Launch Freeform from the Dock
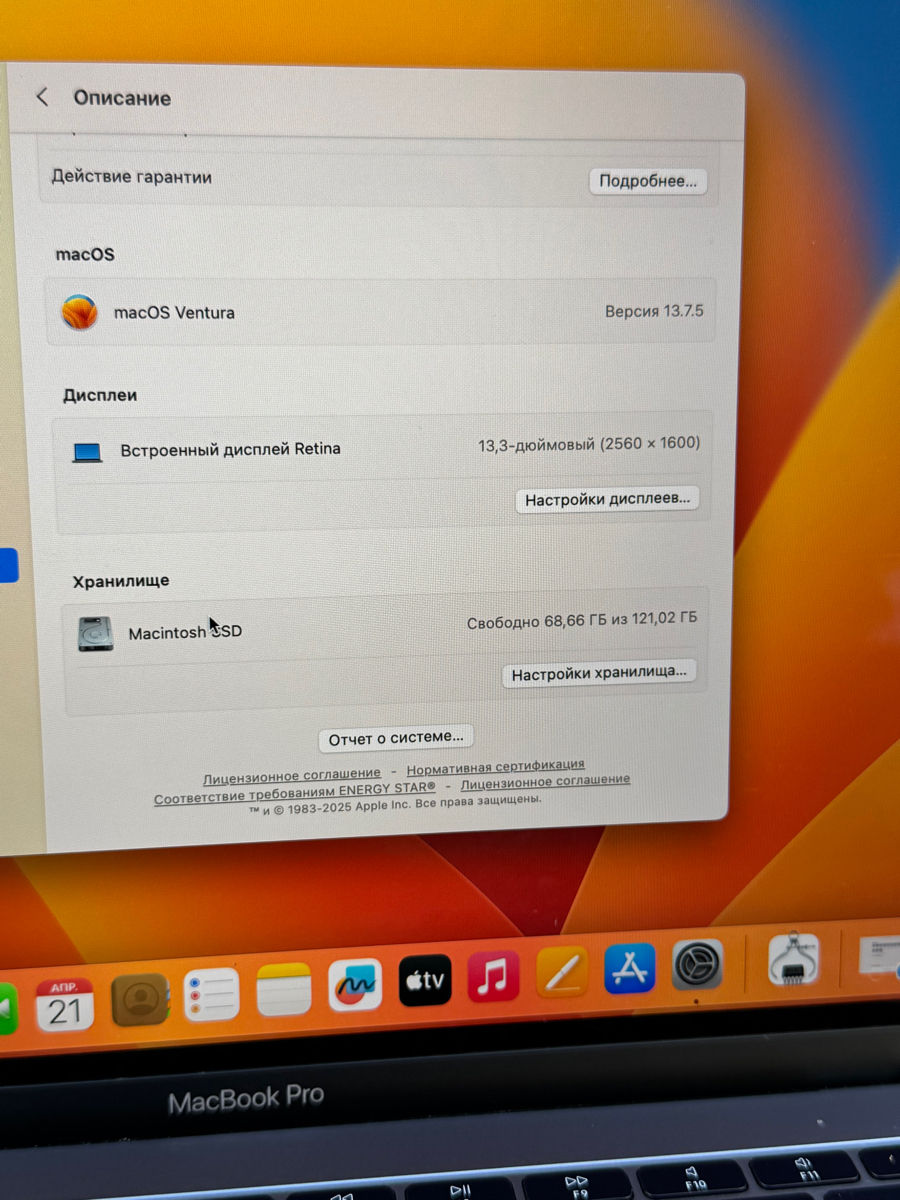 coord(355,985)
